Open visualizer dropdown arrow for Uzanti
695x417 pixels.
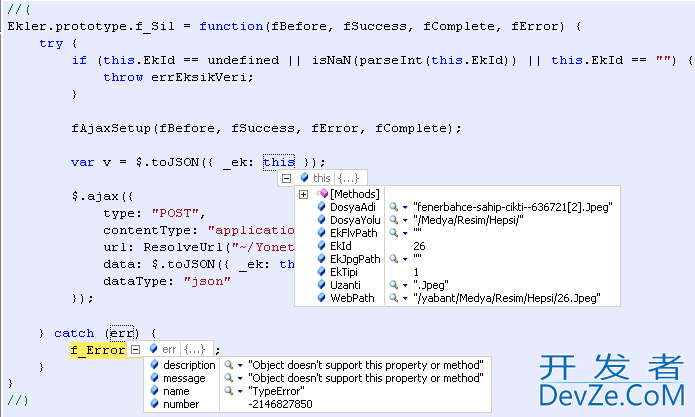tap(405, 285)
